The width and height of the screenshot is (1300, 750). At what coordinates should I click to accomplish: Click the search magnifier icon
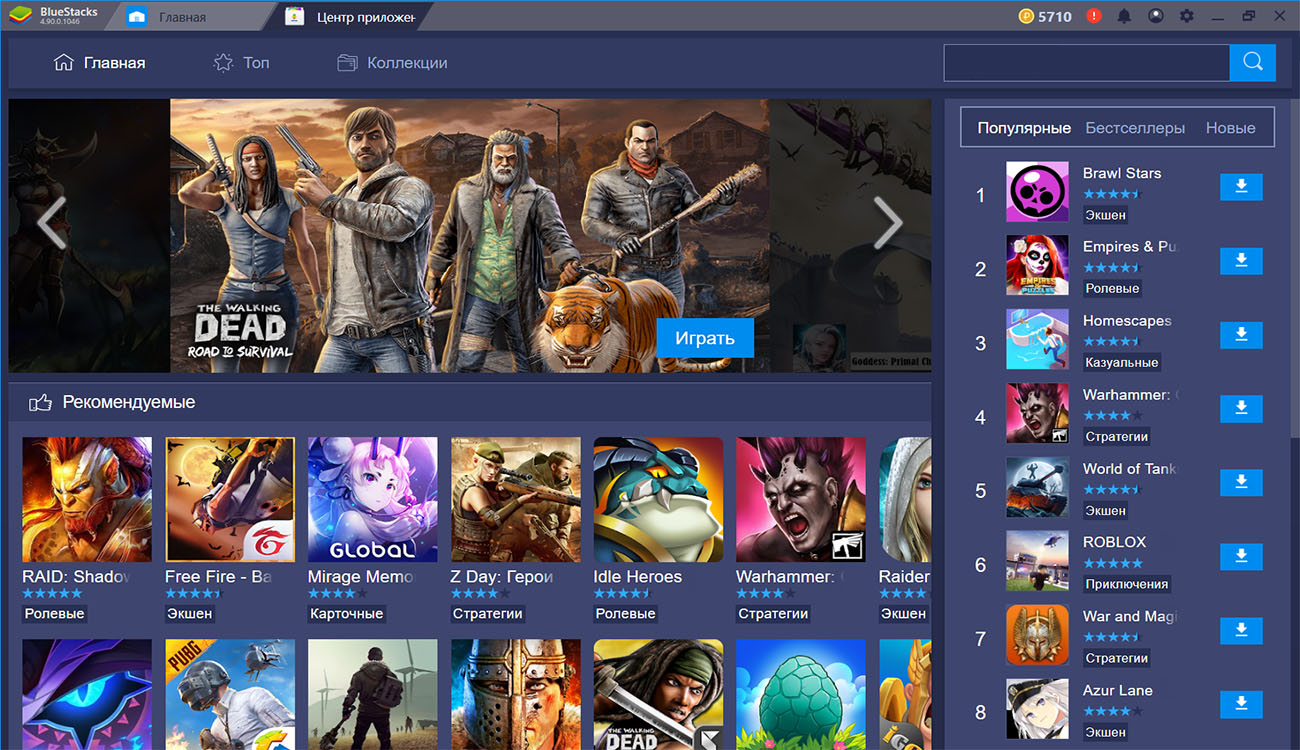click(1252, 63)
